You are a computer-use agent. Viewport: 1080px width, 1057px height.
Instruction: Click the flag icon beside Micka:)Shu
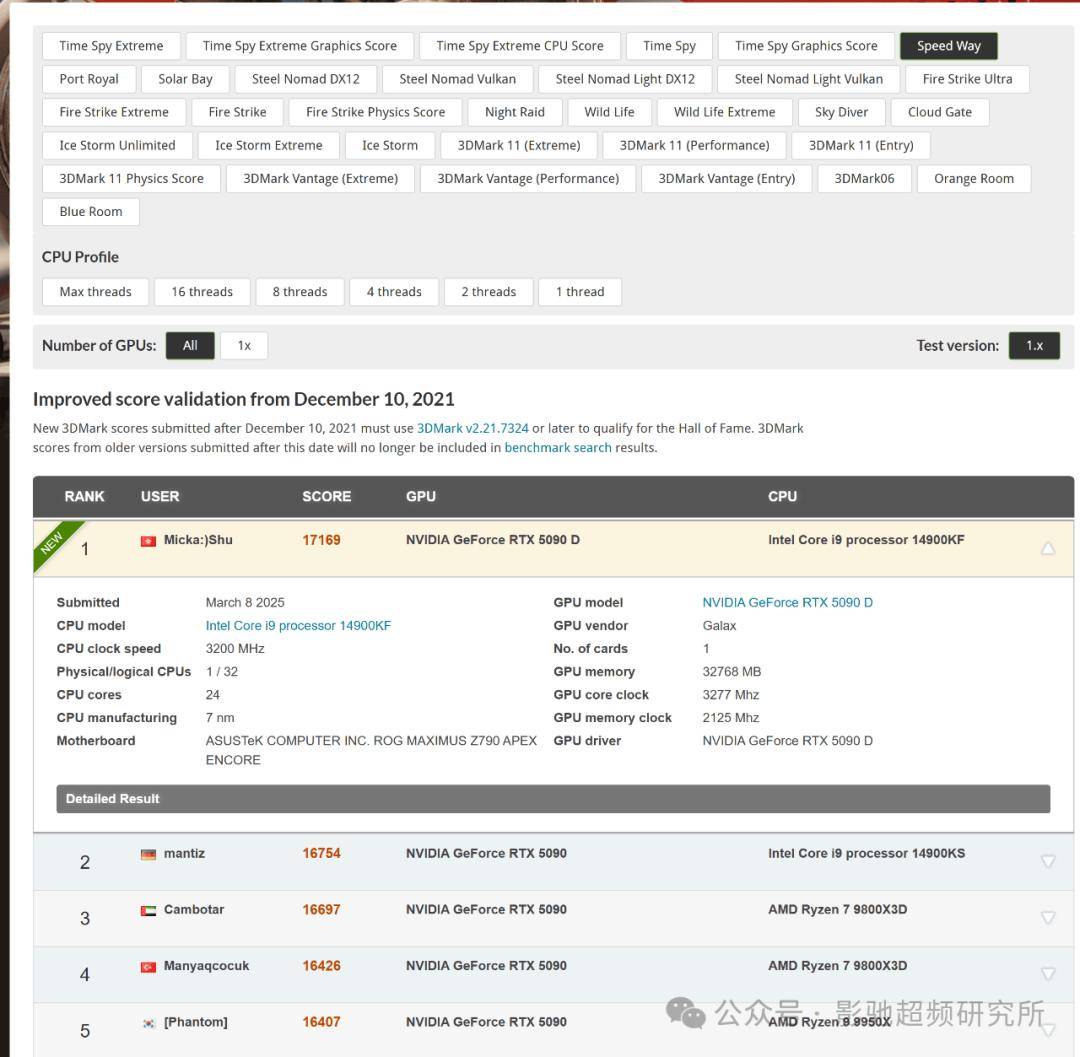point(148,541)
